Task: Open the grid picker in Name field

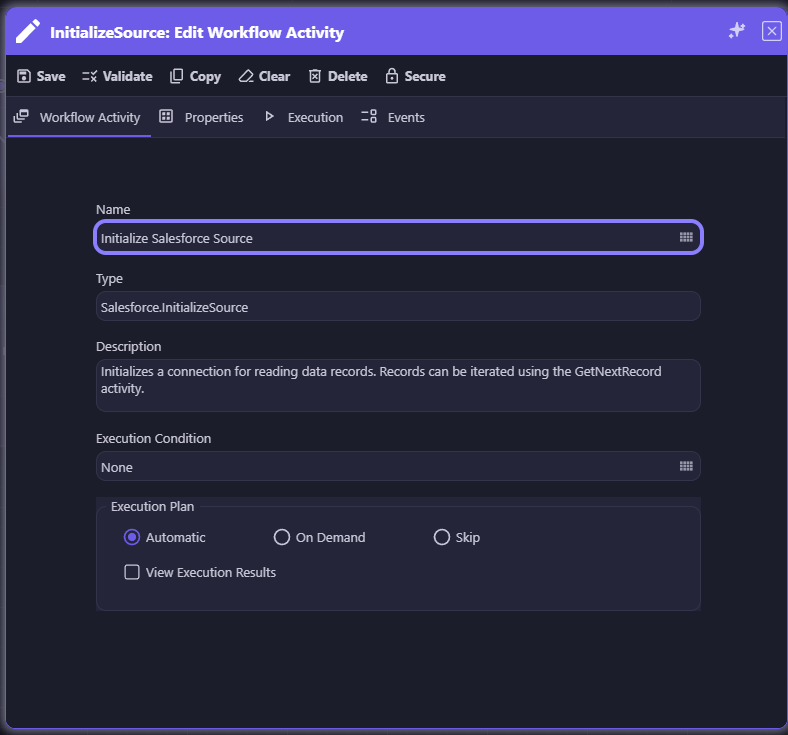Action: pos(686,237)
